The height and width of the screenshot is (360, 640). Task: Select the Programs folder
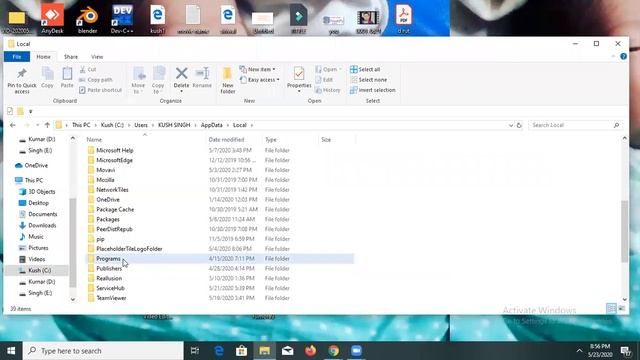coord(108,258)
